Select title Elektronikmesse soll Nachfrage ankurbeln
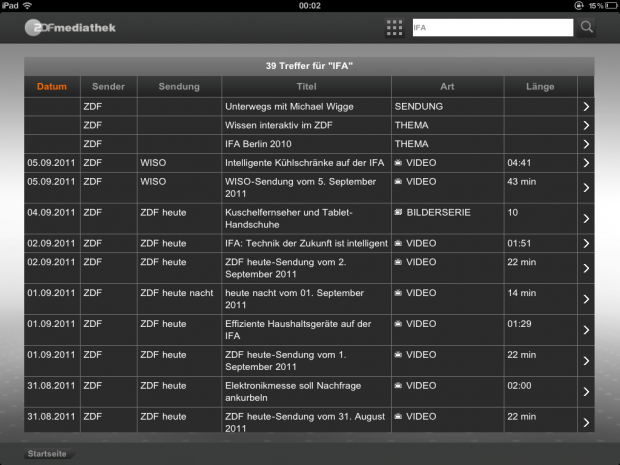Screen dimensions: 620x465 (293, 392)
